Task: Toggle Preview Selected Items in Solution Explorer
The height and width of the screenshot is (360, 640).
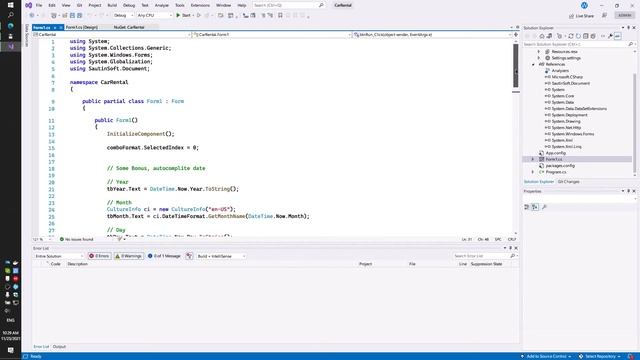Action: (x=618, y=36)
